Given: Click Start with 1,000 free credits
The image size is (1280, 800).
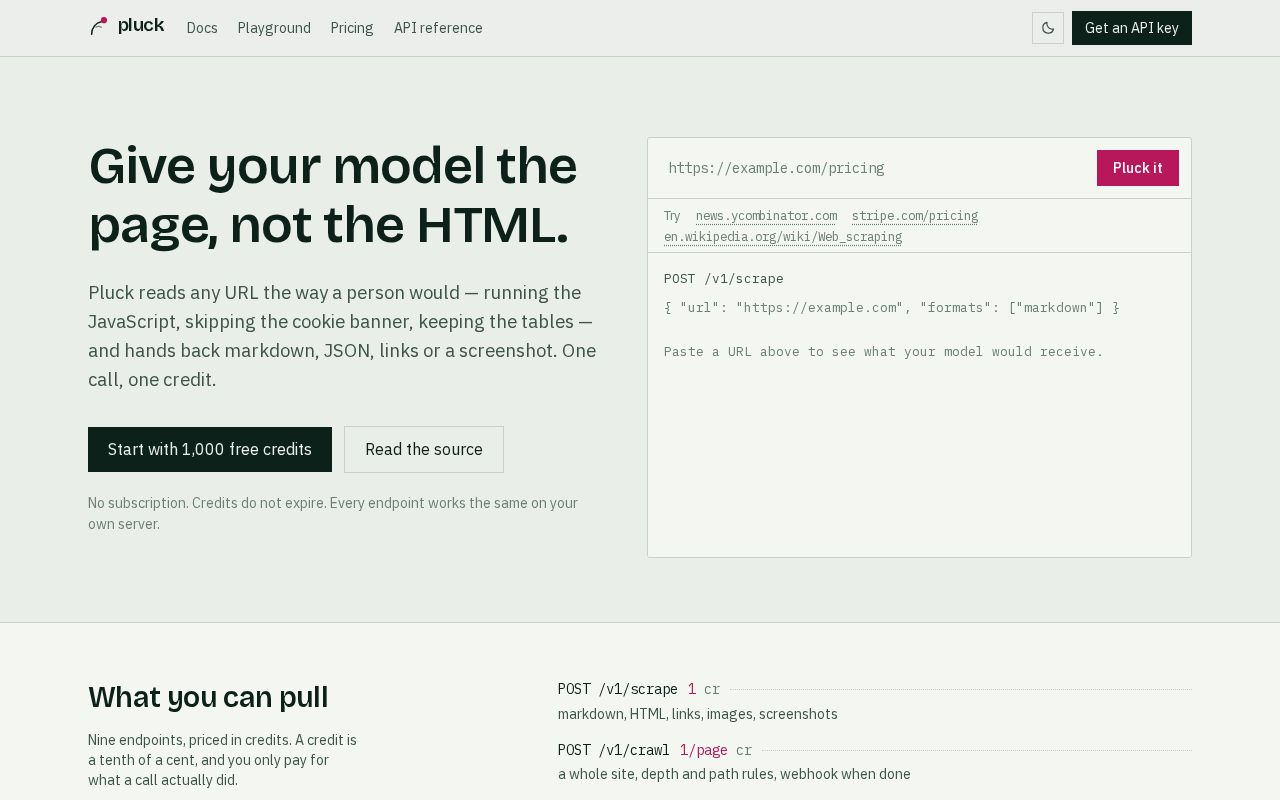Looking at the screenshot, I should click(210, 450).
